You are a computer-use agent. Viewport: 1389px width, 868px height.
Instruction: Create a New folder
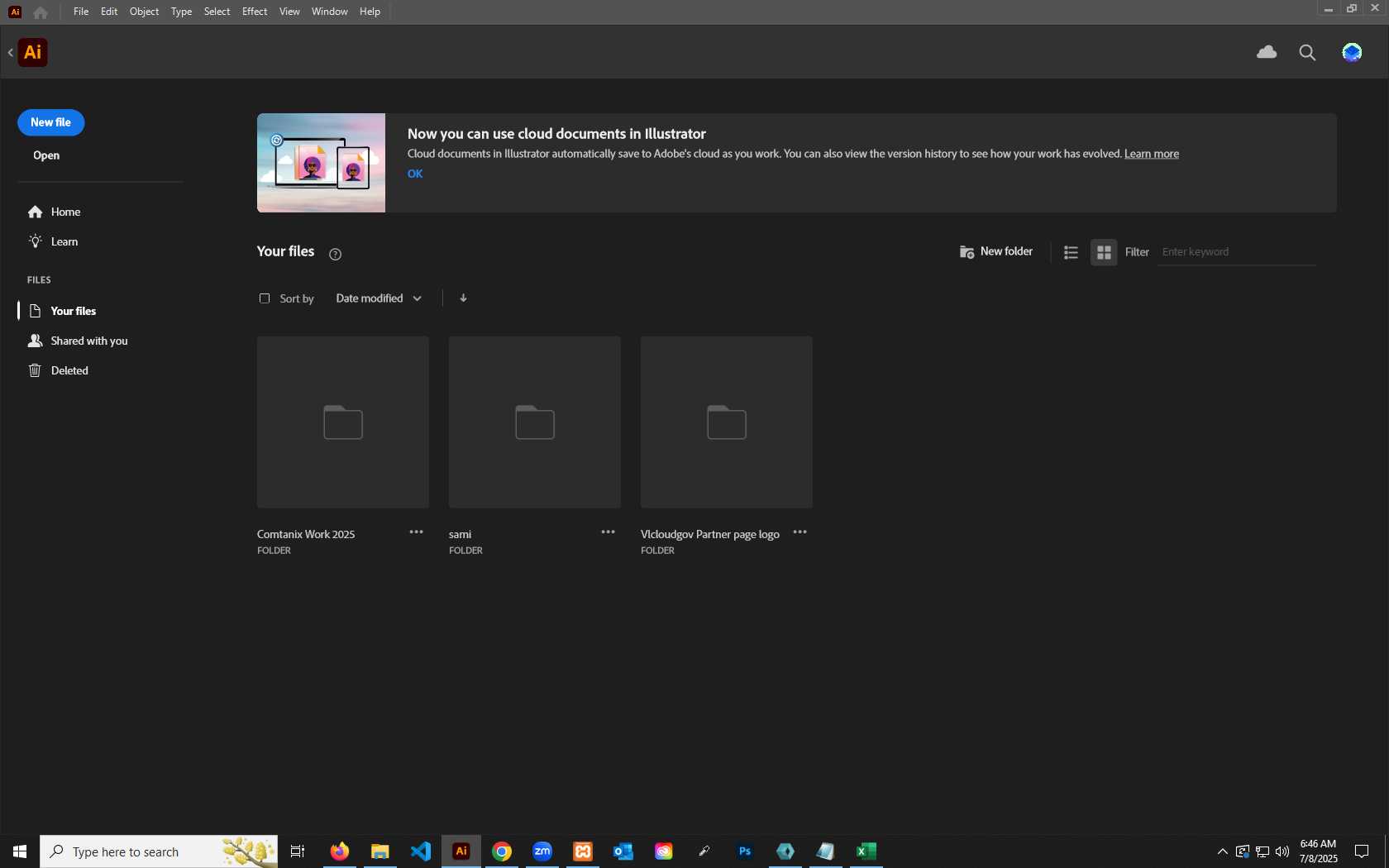[x=996, y=251]
